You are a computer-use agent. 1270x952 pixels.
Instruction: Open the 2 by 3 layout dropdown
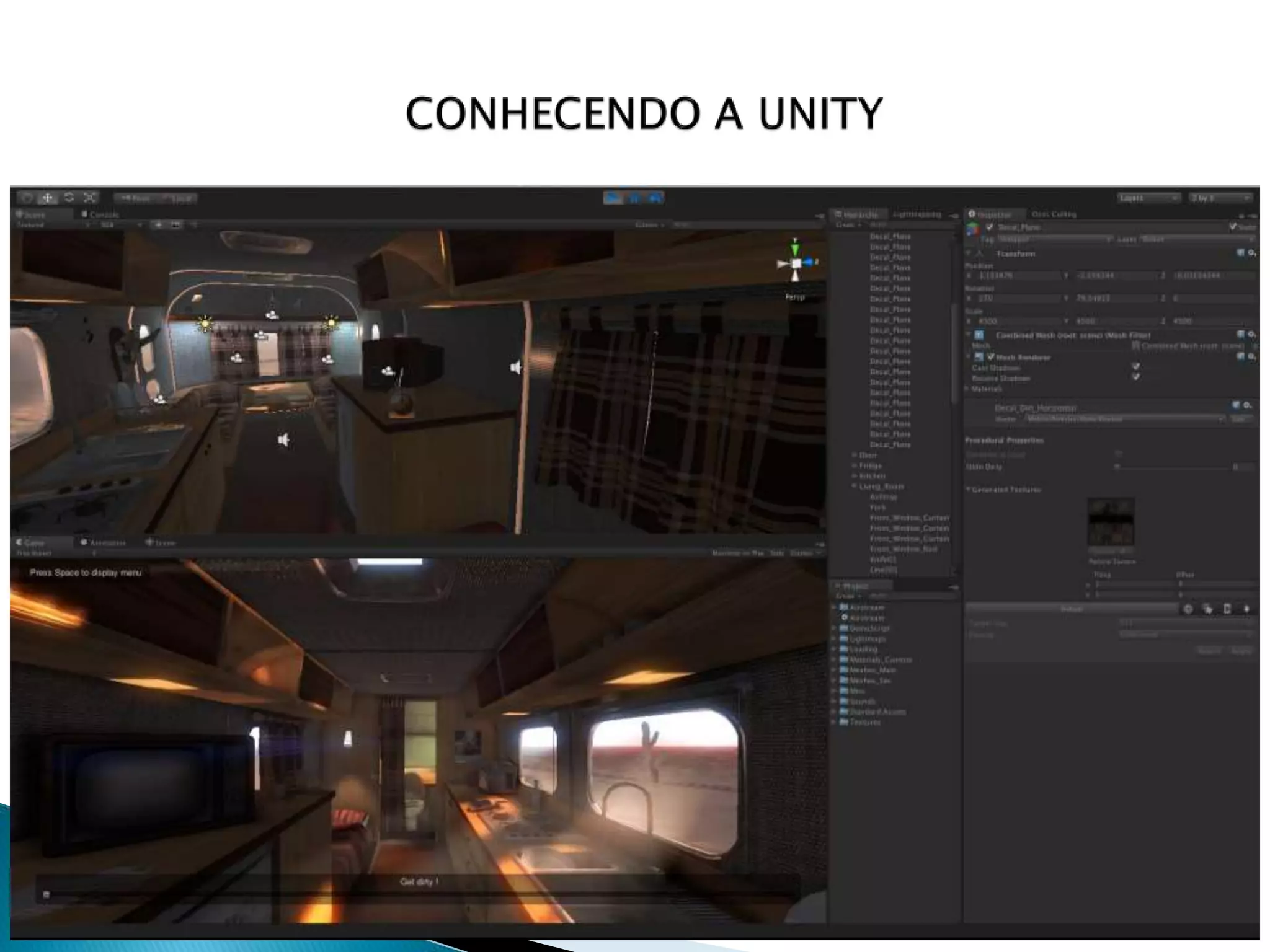coord(1220,198)
